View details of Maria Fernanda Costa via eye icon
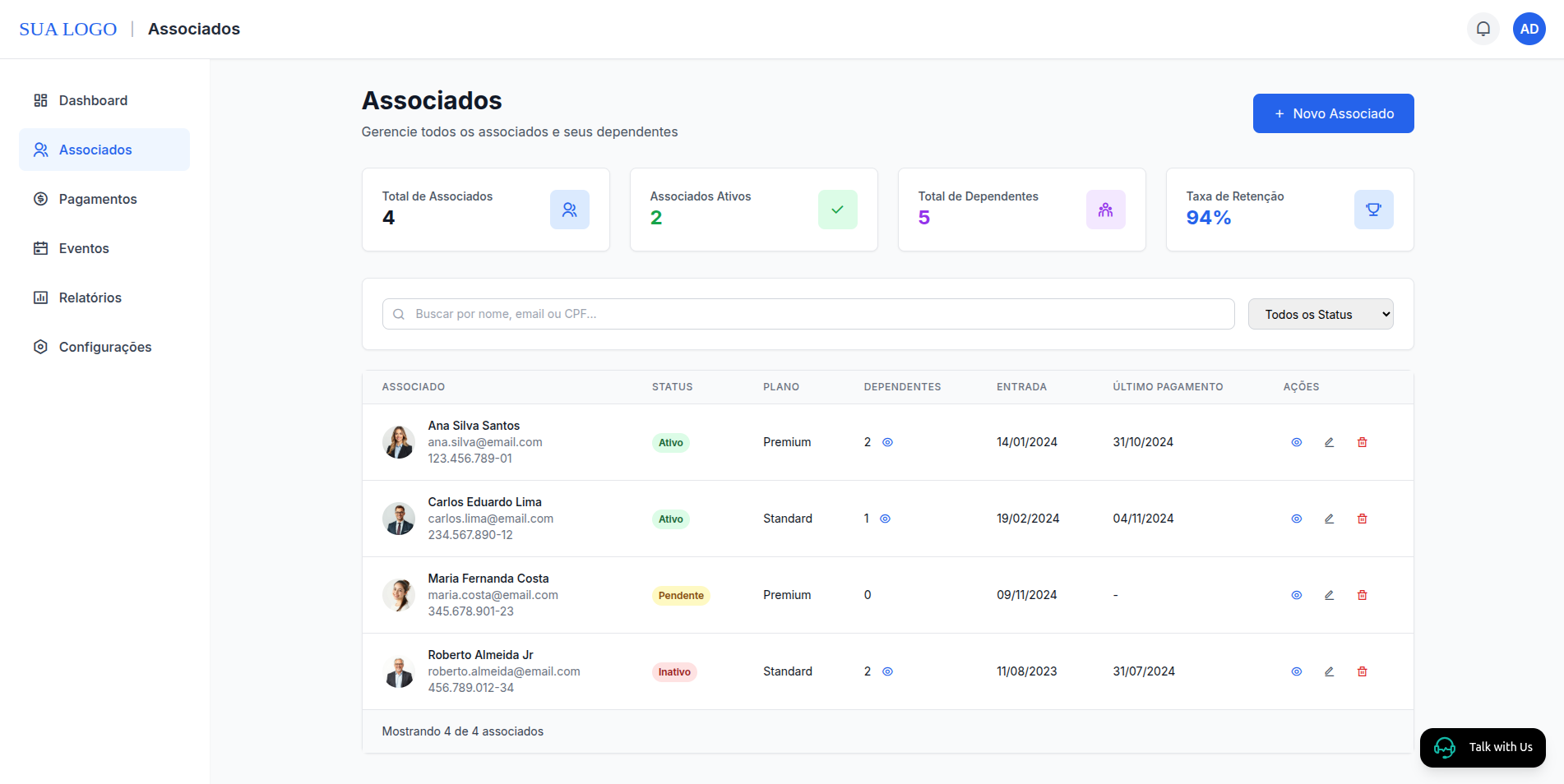The image size is (1564, 784). (1297, 594)
